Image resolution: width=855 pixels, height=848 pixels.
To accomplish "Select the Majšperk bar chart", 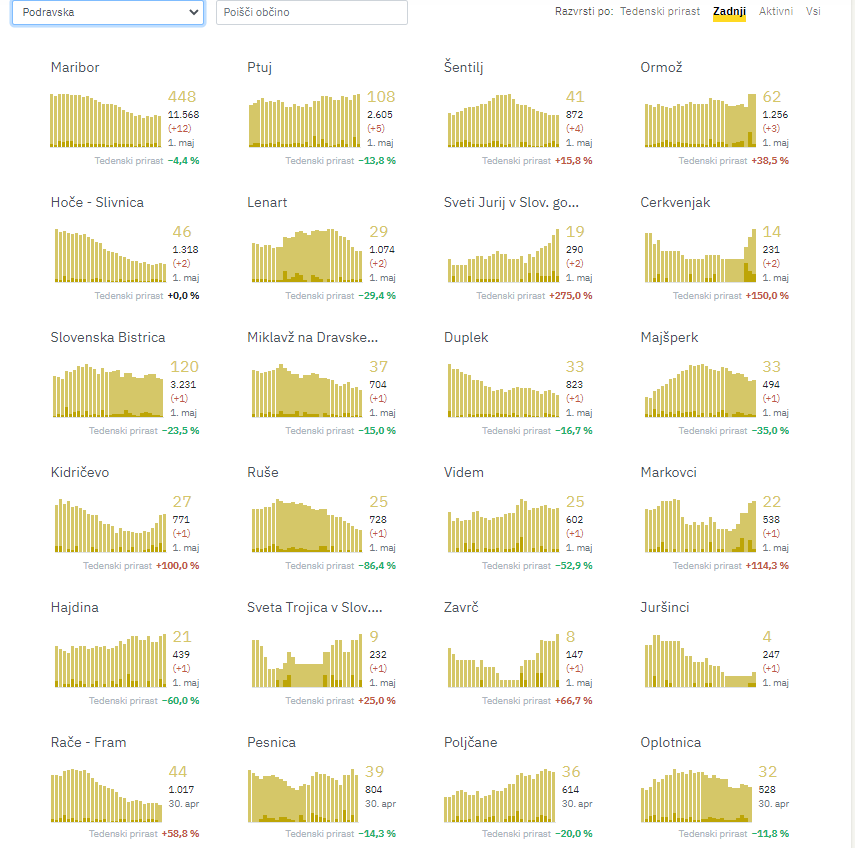I will (x=700, y=390).
